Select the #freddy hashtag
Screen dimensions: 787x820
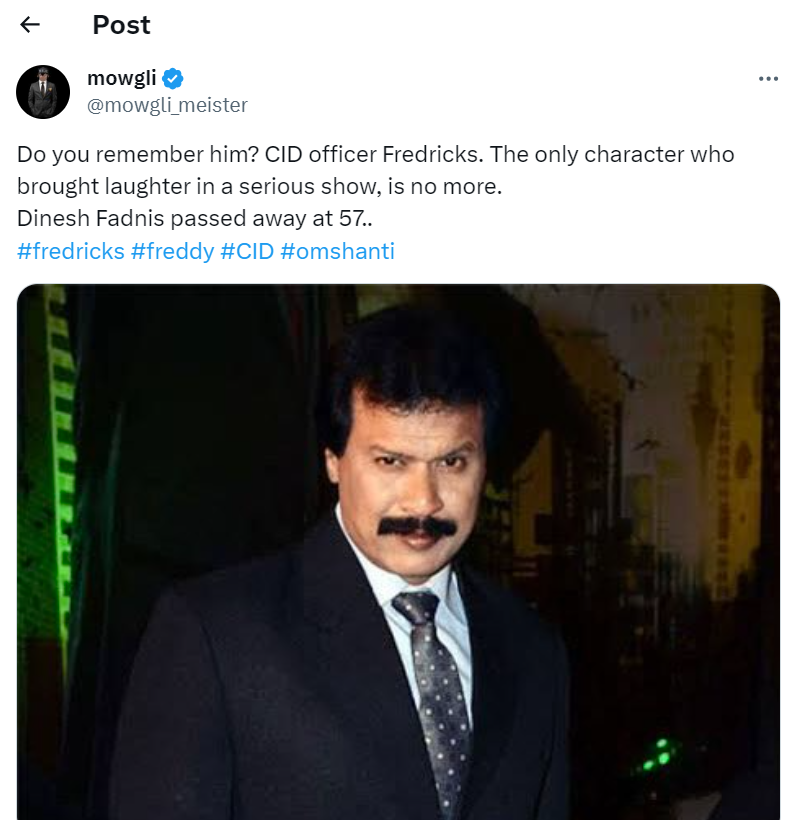172,251
